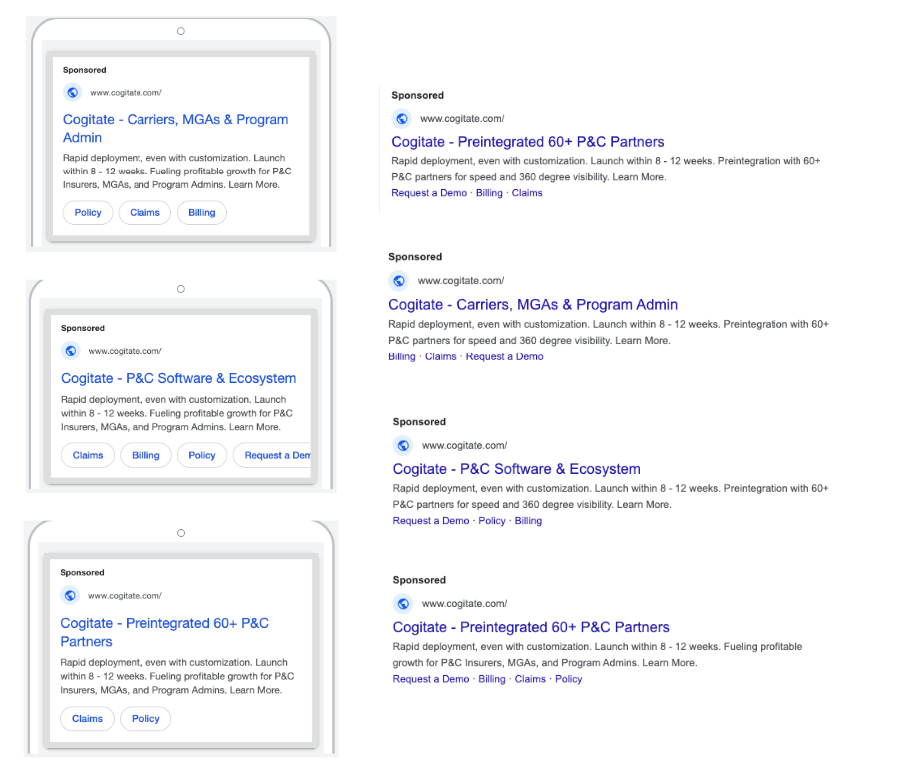Image resolution: width=924 pixels, height=772 pixels.
Task: Tap Policy button in mobile Carriers, MGAs ad
Action: [x=88, y=213]
